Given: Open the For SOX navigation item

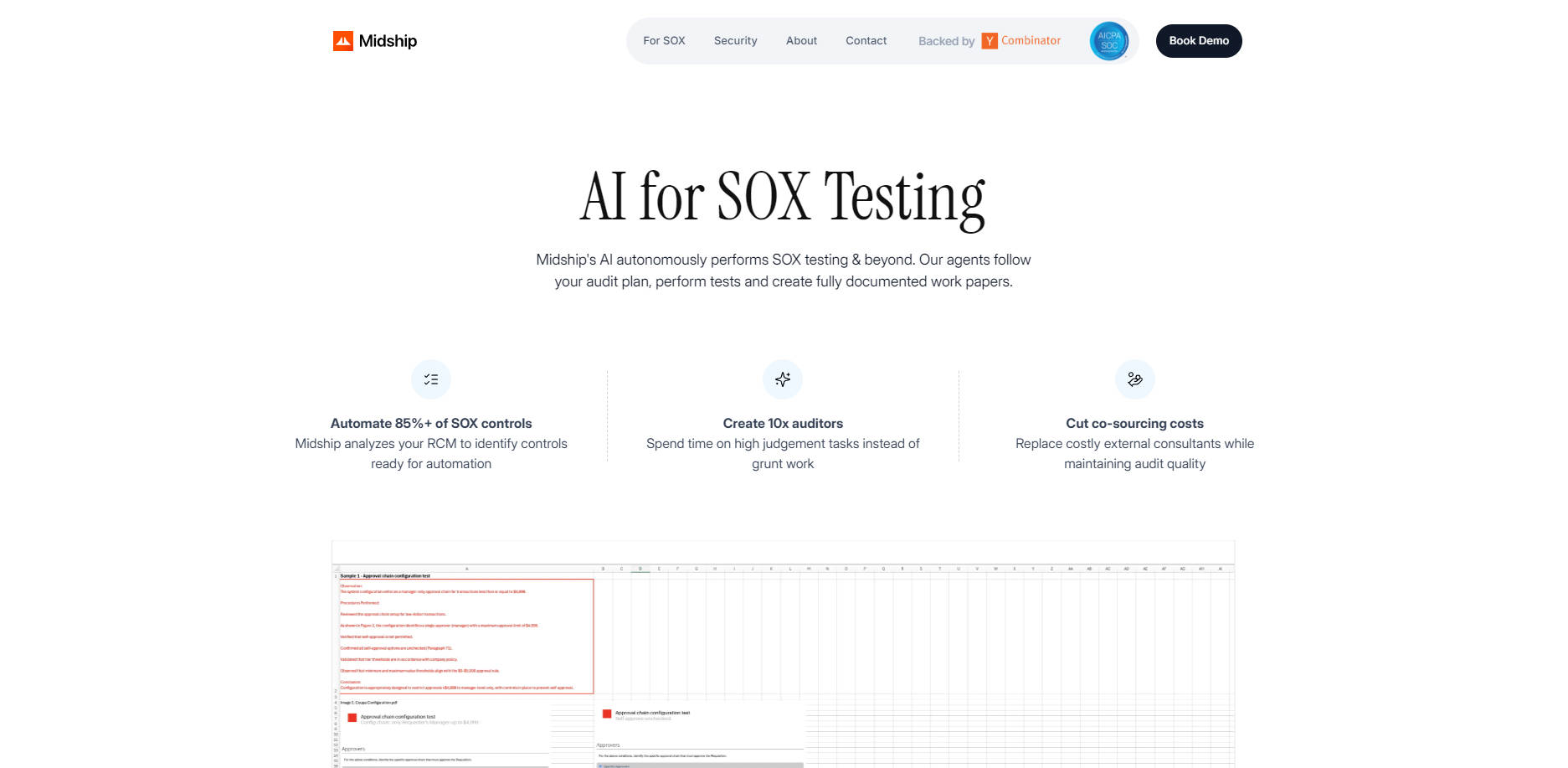Looking at the screenshot, I should (664, 41).
